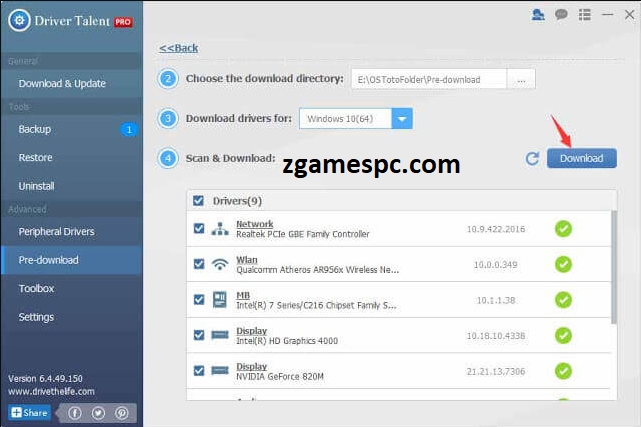Click the browse (...) directory button
Viewport: 641px width, 427px height.
point(521,79)
